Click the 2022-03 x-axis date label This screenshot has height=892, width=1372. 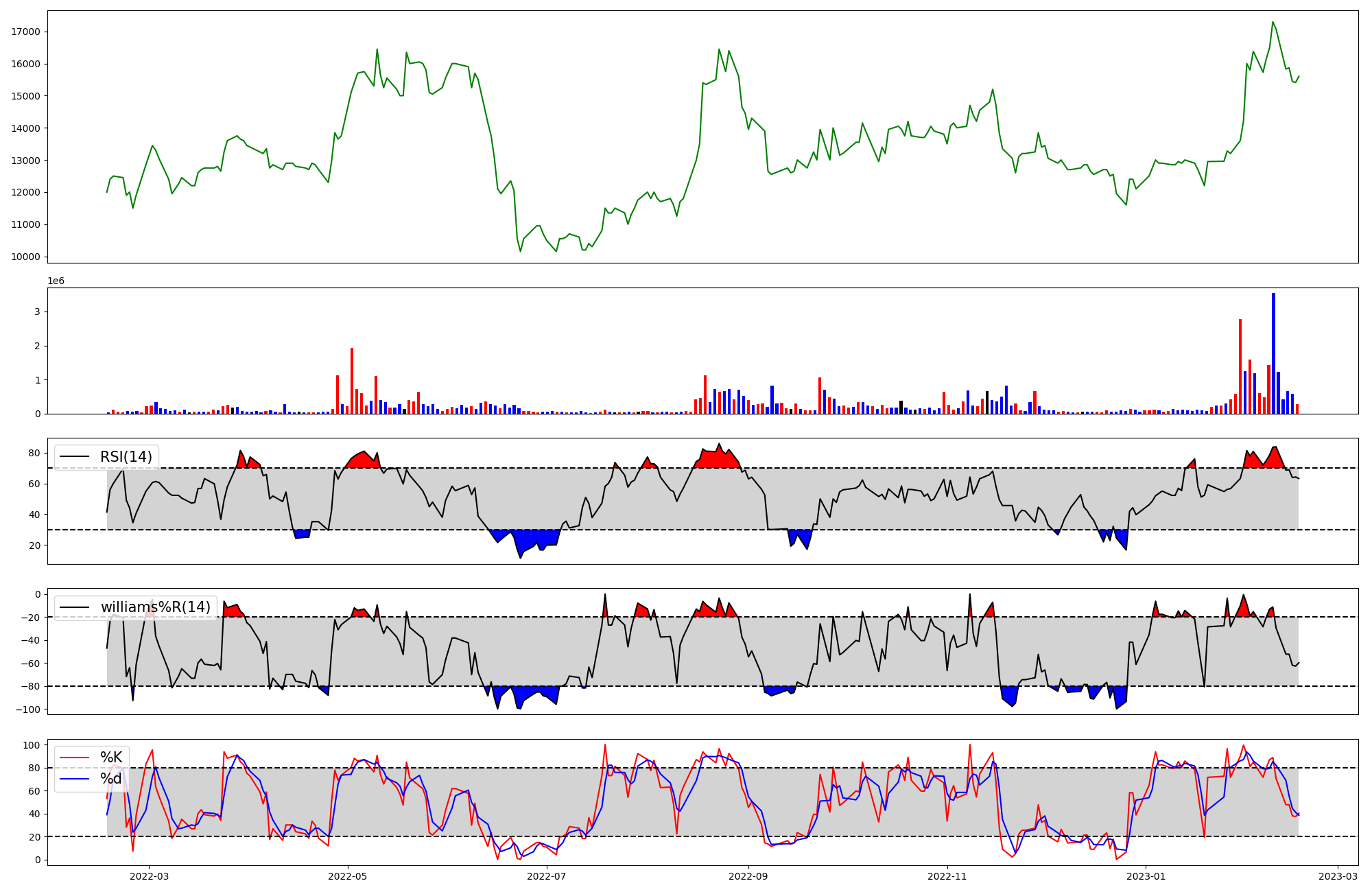tap(149, 876)
